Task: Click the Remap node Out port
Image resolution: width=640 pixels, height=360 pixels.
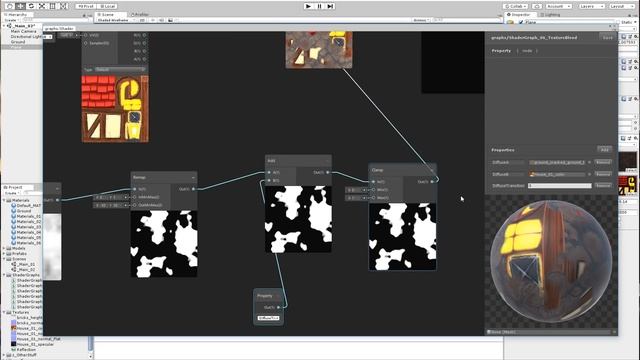Action: click(193, 189)
